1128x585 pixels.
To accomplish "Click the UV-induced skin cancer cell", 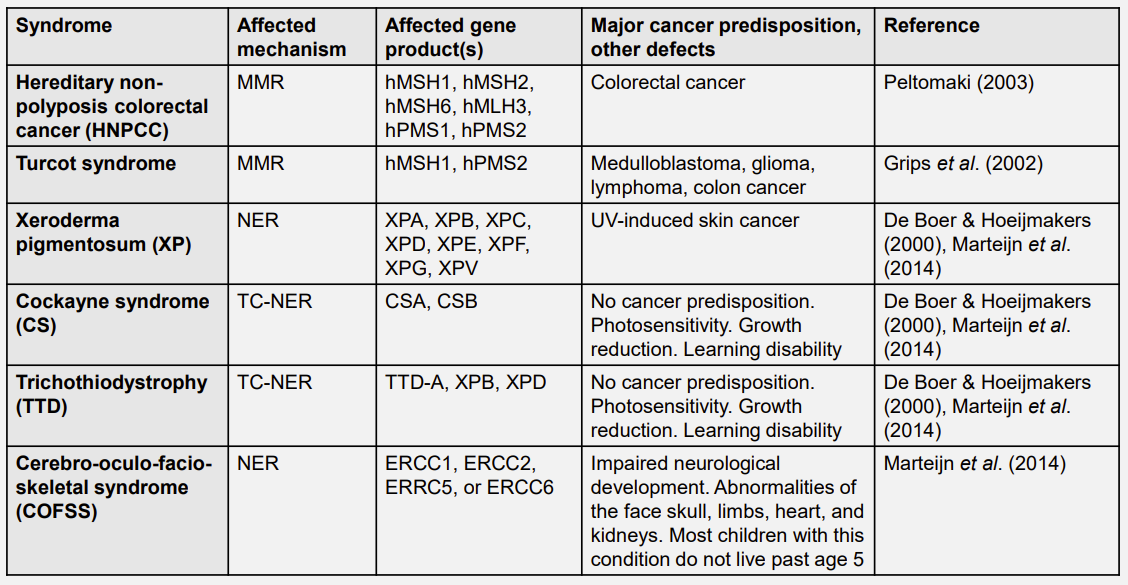I will click(695, 220).
